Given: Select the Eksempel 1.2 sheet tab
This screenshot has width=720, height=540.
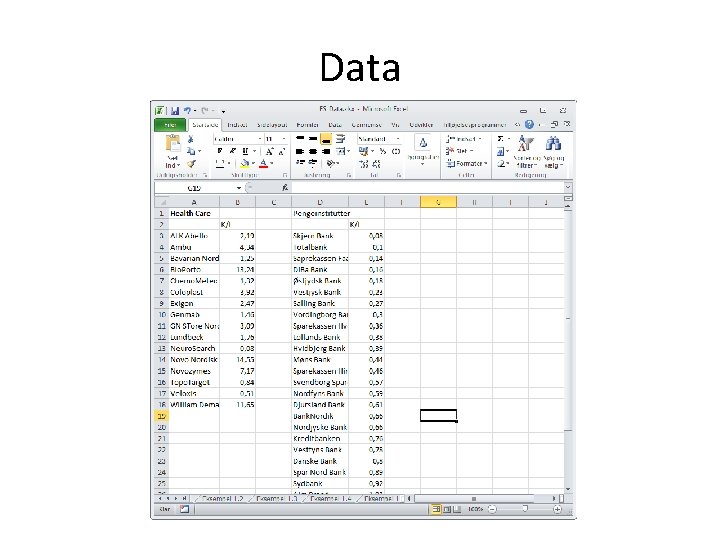Looking at the screenshot, I should point(223,498).
